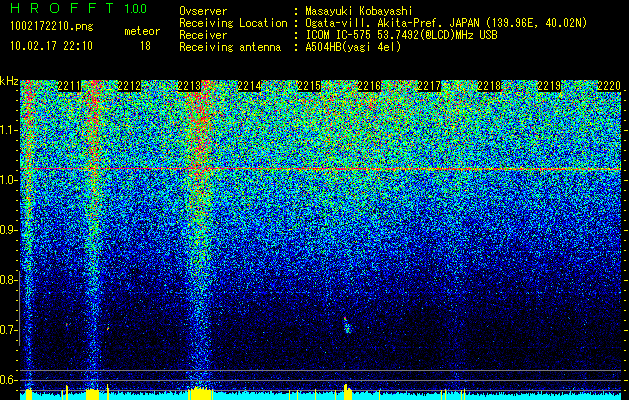Screen dimensions: 629x400
Task: Click the Ogata-vill. Akita-Pref. JAPAN location text
Action: coord(446,23)
